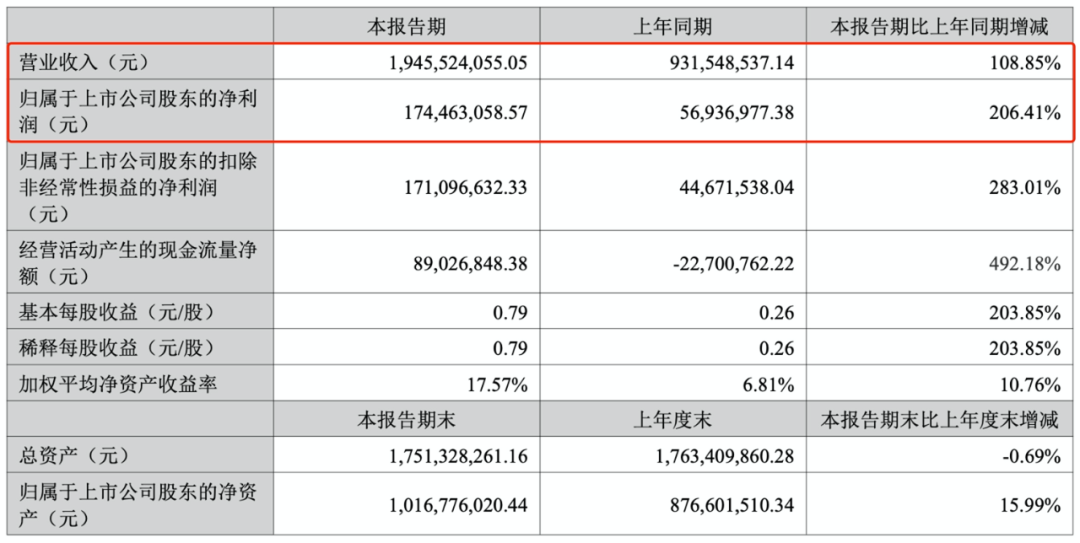Click total assets value 1,751,328,261.16

455,457
